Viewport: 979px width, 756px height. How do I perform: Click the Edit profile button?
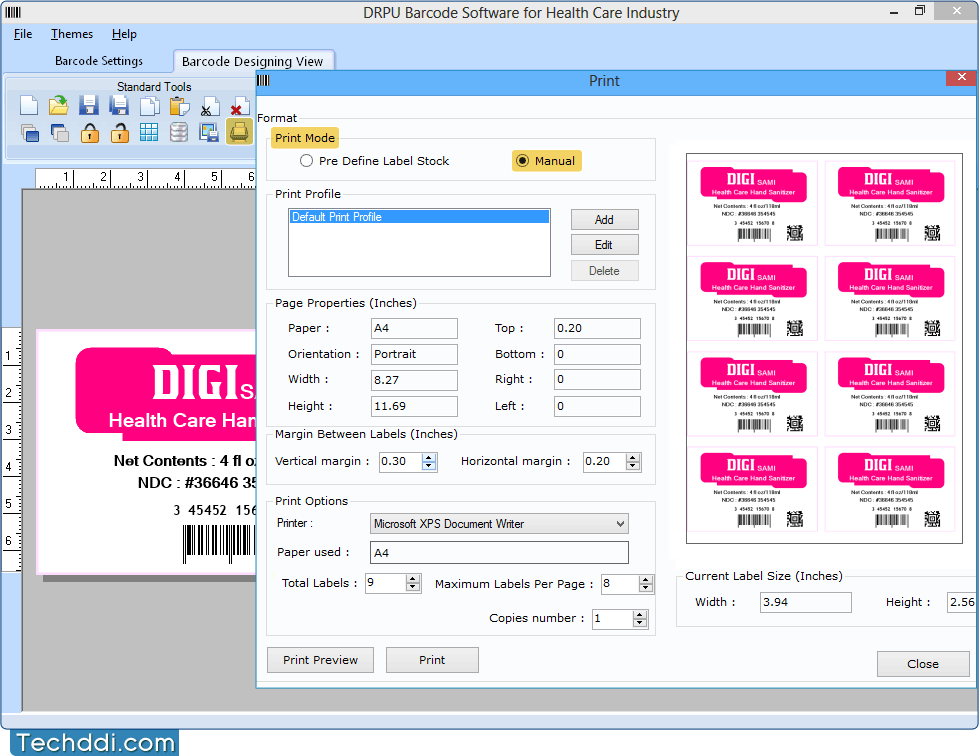604,245
